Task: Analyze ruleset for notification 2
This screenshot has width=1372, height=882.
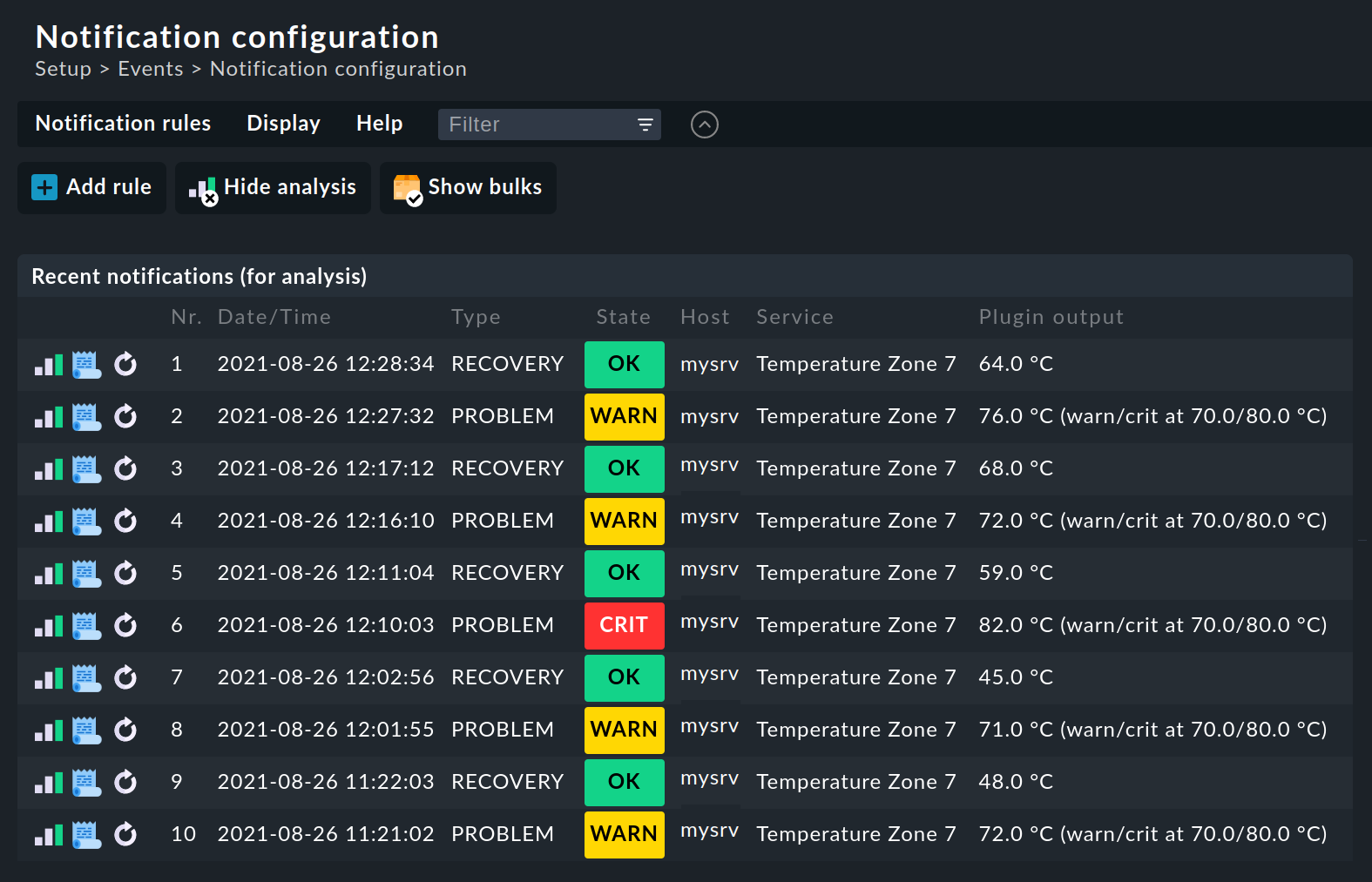Action: pyautogui.click(x=49, y=417)
